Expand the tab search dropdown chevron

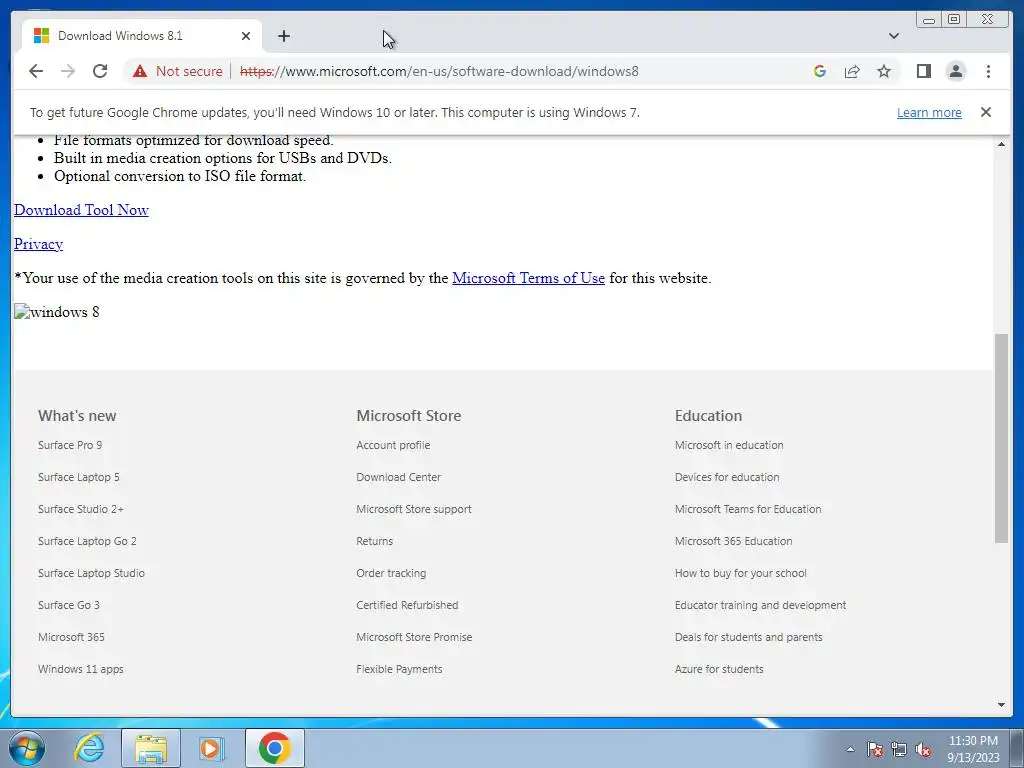[x=893, y=36]
